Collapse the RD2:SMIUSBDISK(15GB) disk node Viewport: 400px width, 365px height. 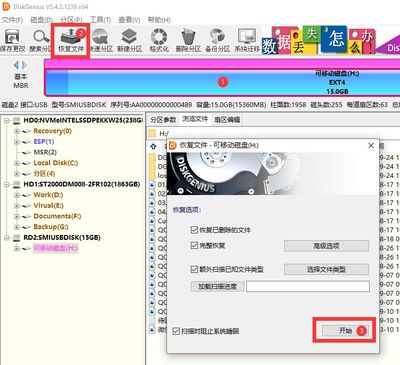point(6,238)
